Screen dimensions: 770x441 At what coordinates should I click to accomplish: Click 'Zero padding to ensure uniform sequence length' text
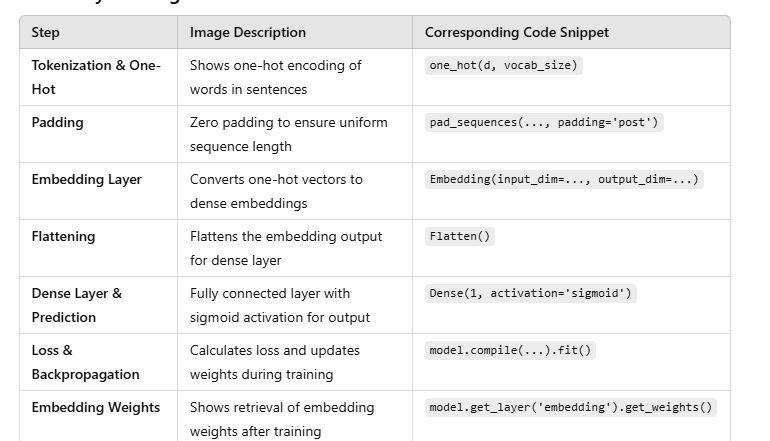click(x=289, y=134)
